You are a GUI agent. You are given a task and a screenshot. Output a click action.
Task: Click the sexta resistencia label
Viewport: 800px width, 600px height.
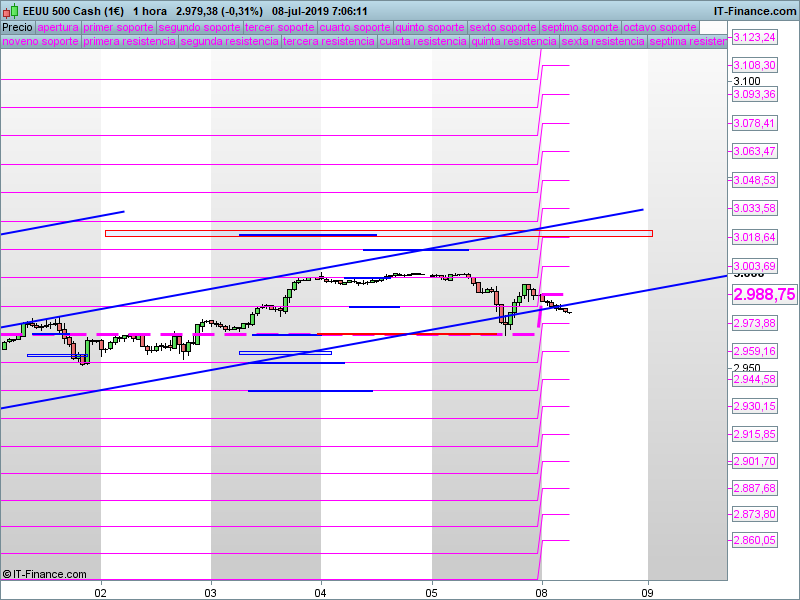pos(603,41)
